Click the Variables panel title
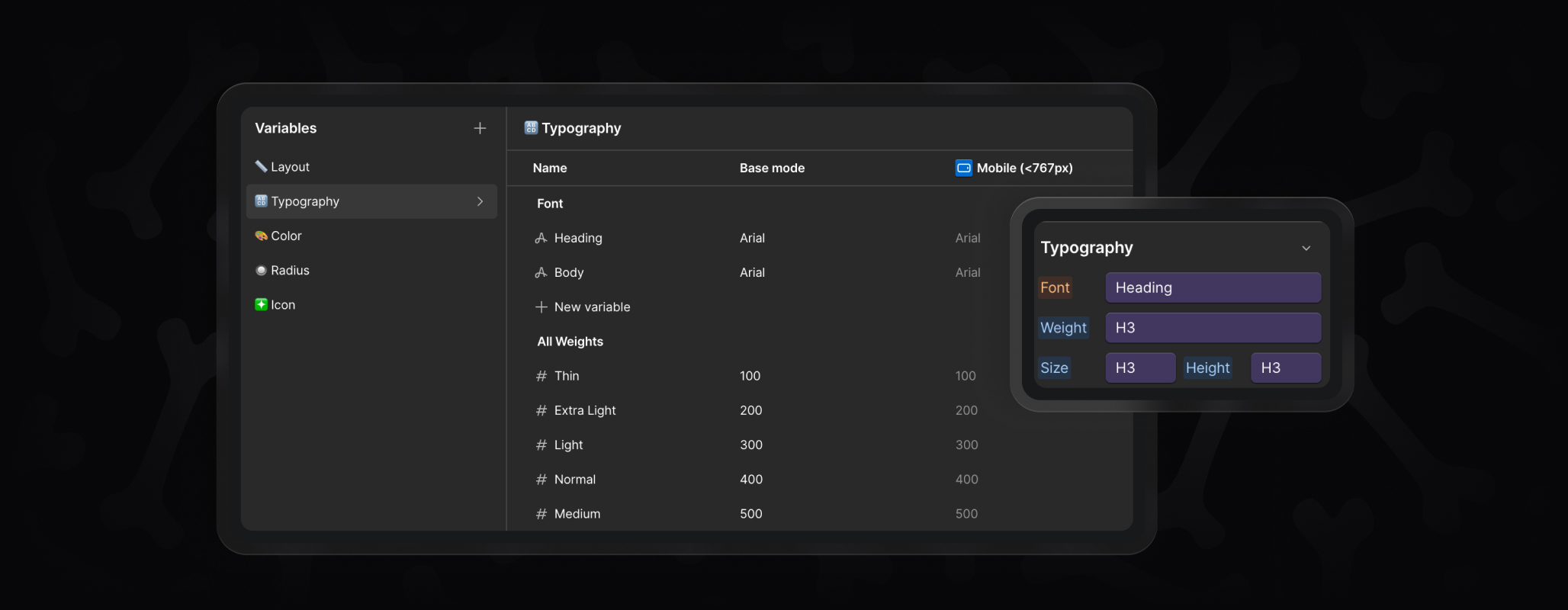This screenshot has height=610, width=1568. click(x=285, y=128)
